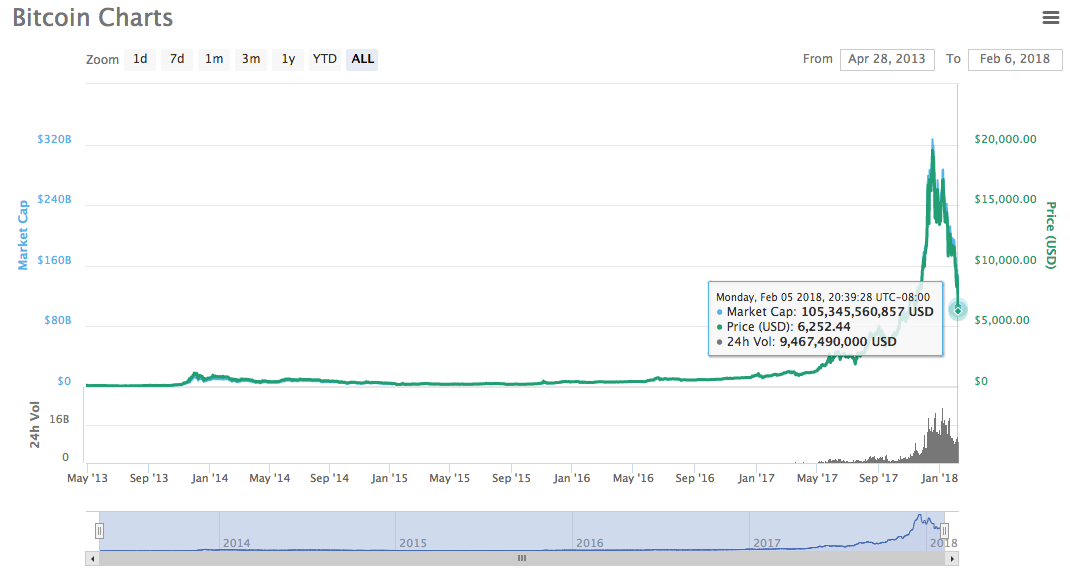Click the $15,000.00 price label
Image resolution: width=1070 pixels, height=574 pixels.
point(1005,199)
